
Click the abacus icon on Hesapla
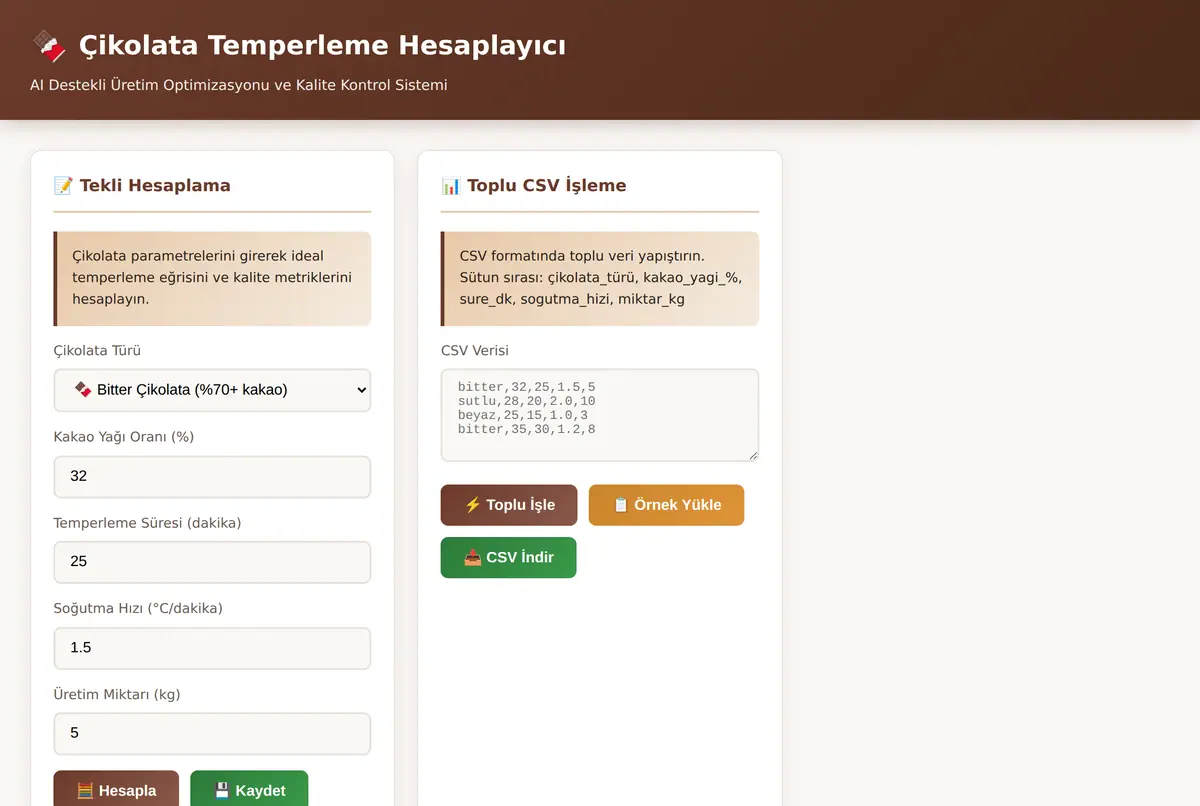pos(85,791)
